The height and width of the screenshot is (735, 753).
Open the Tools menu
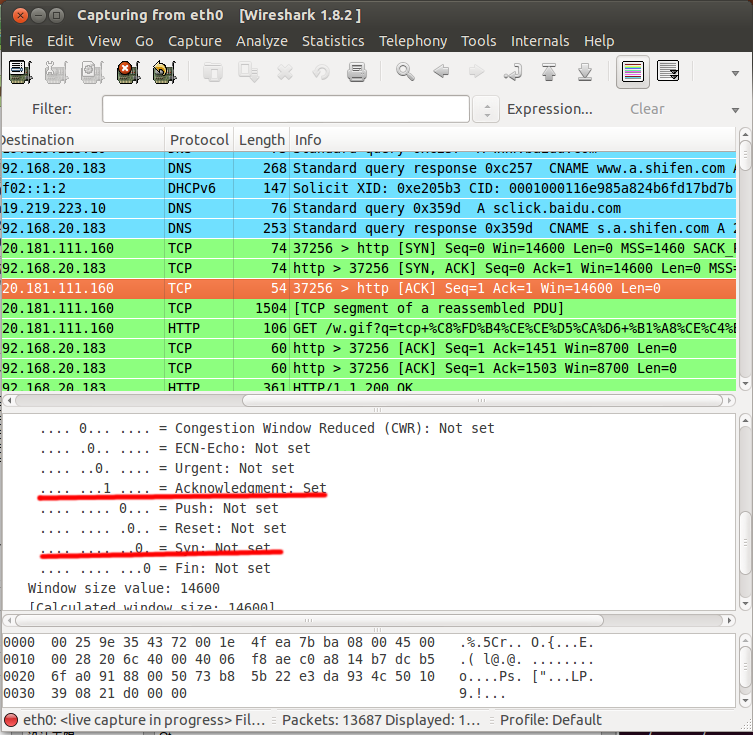click(x=479, y=41)
